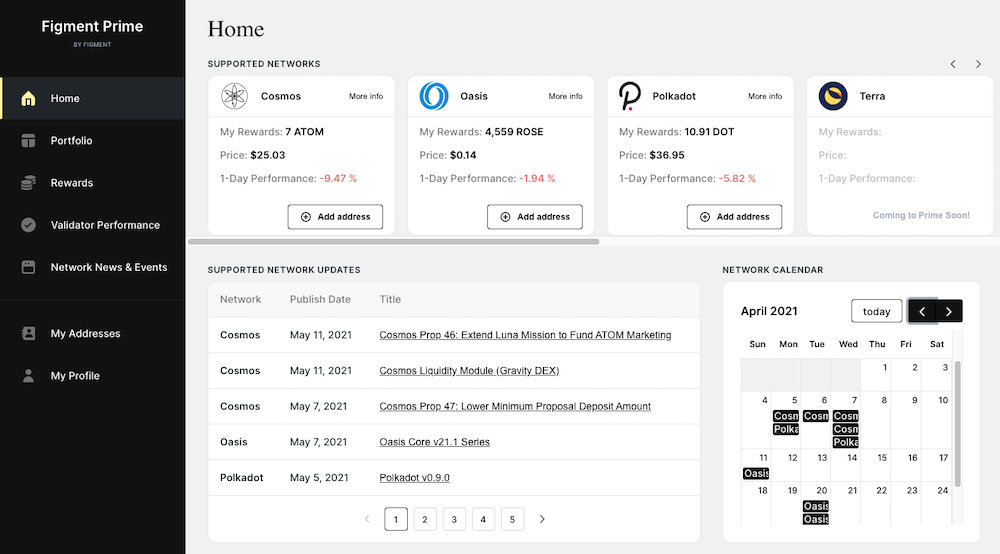Click the Network News & Events calendar icon
1000x554 pixels.
coord(28,267)
